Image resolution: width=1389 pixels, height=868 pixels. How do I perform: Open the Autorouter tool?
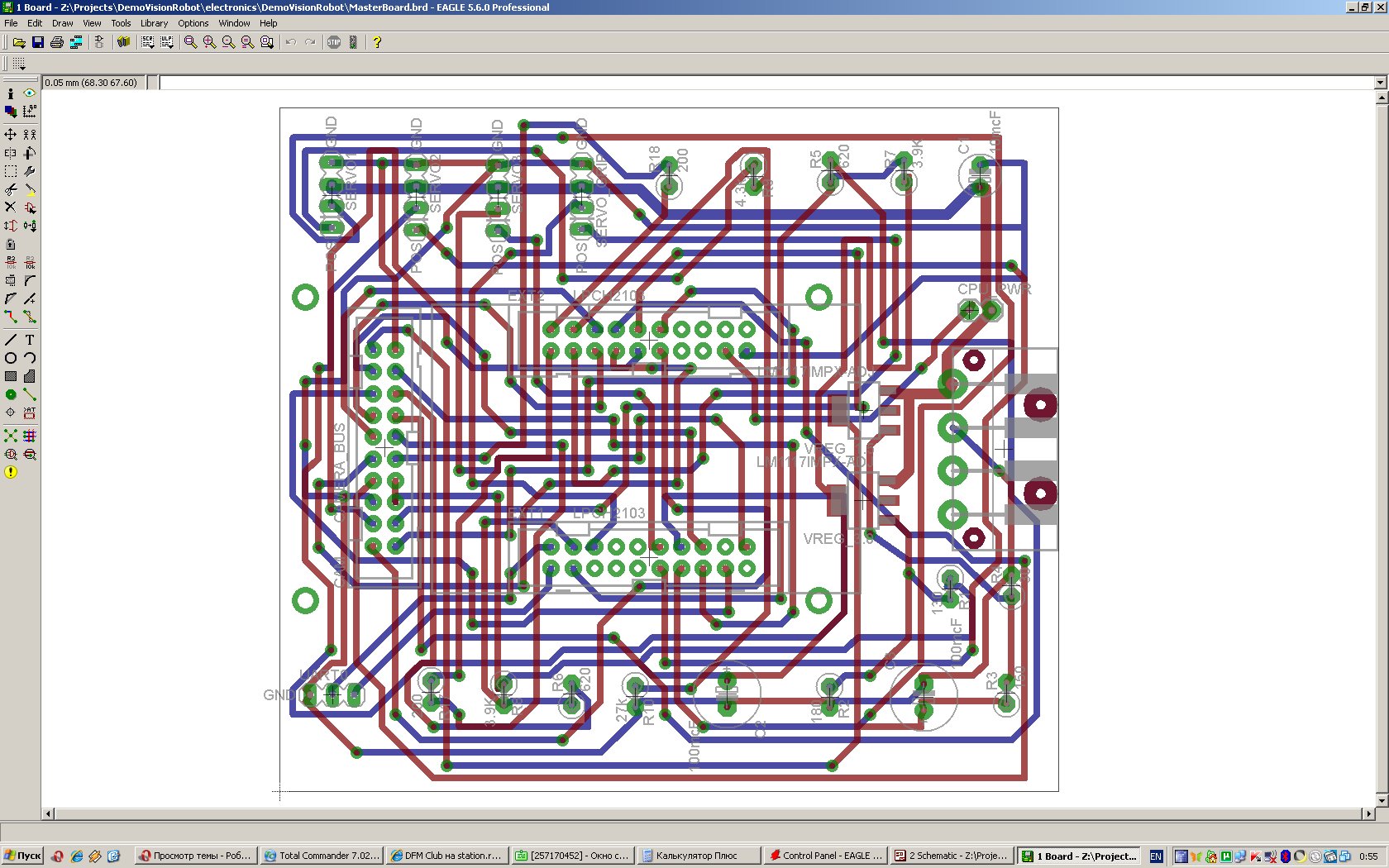pyautogui.click(x=30, y=436)
